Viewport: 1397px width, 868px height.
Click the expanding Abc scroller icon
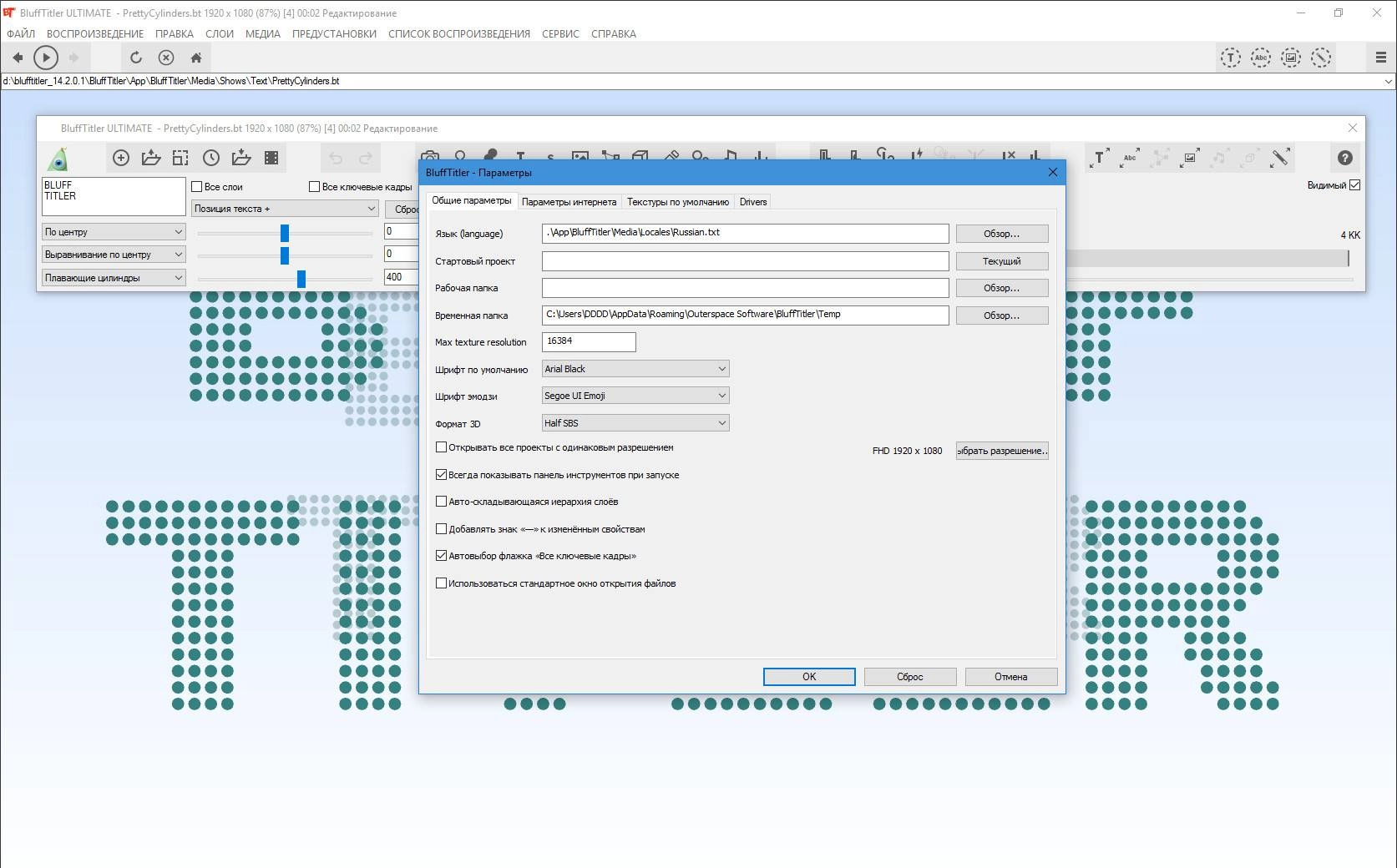point(1130,158)
